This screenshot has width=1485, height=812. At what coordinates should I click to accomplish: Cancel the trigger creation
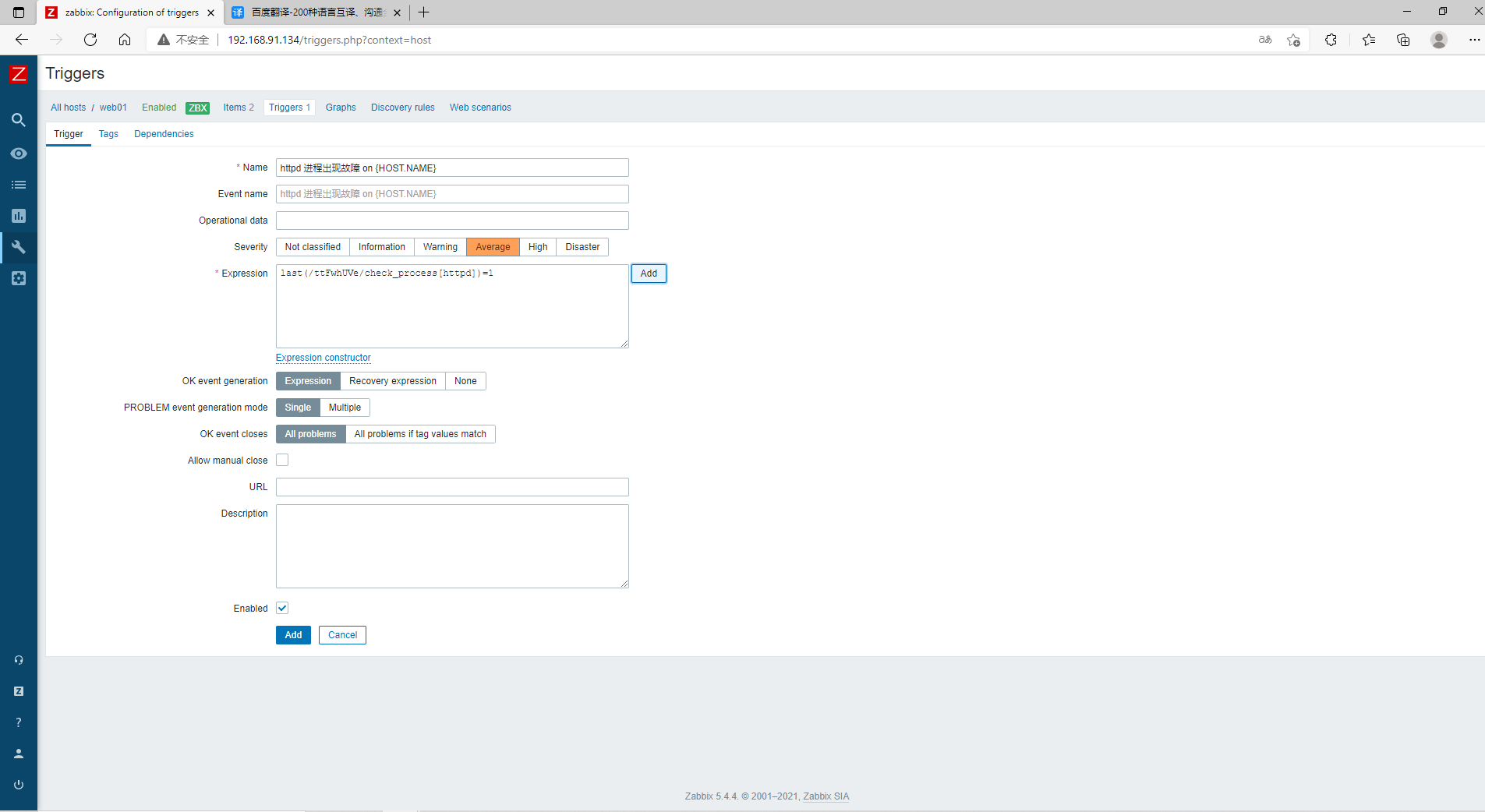click(342, 635)
